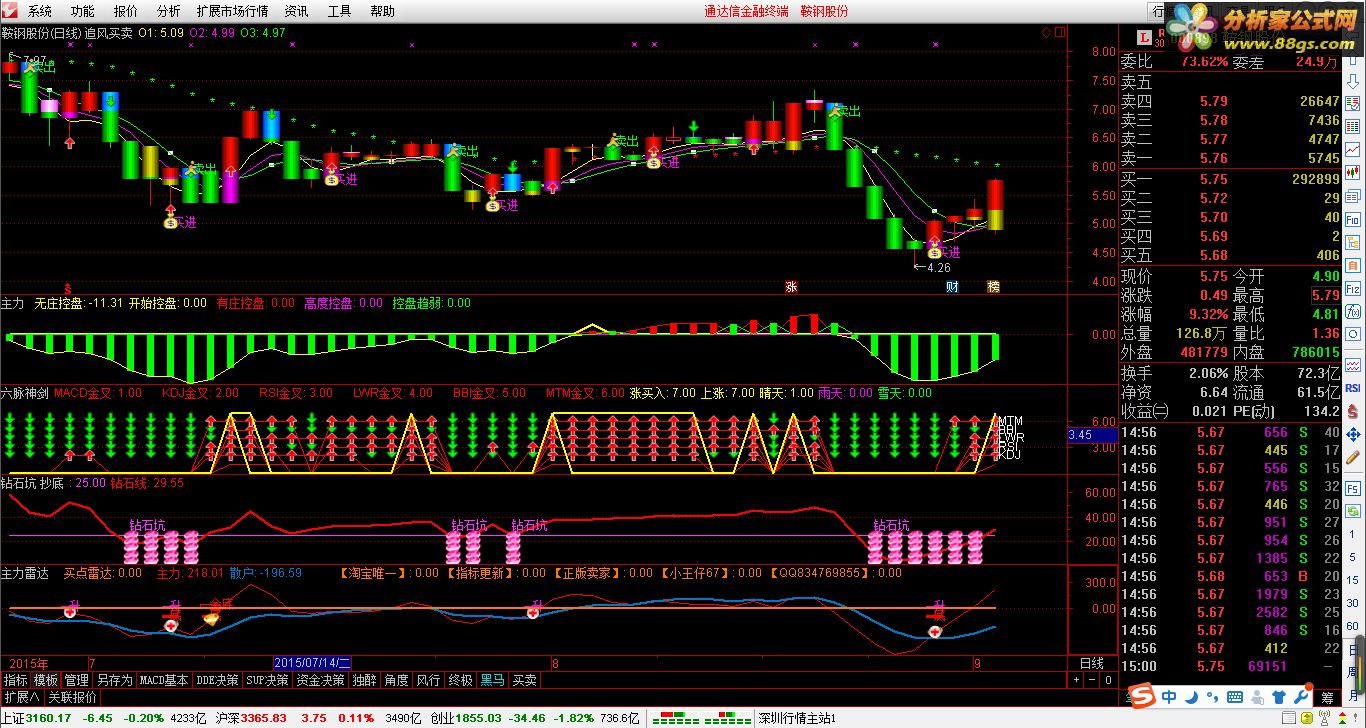
Task: Click the + zoom in button
Action: [x=1077, y=680]
